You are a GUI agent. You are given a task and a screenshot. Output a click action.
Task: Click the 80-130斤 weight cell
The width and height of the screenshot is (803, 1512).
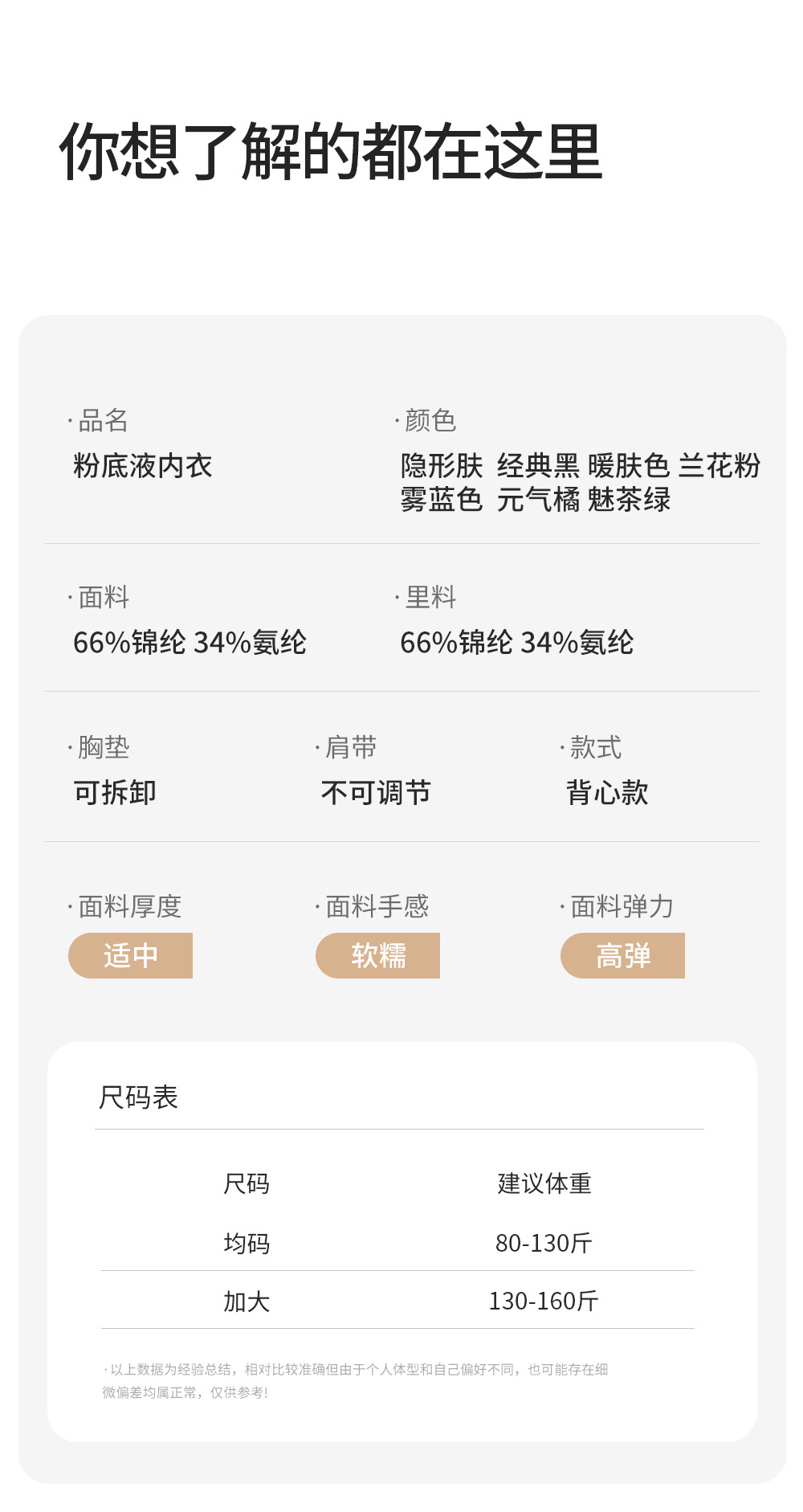point(544,1244)
